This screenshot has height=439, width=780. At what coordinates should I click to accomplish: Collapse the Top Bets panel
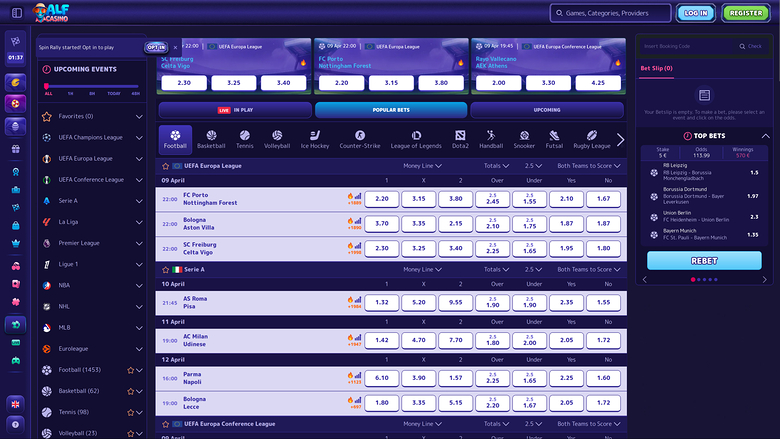[766, 136]
